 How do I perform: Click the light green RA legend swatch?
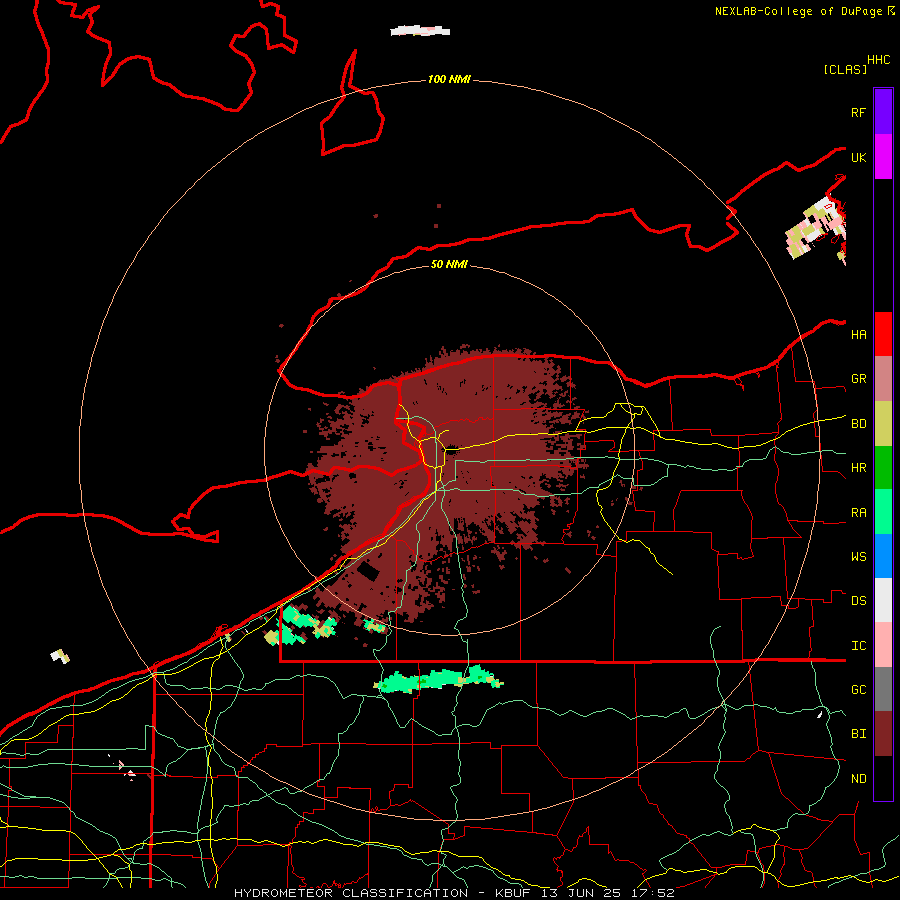click(x=883, y=512)
